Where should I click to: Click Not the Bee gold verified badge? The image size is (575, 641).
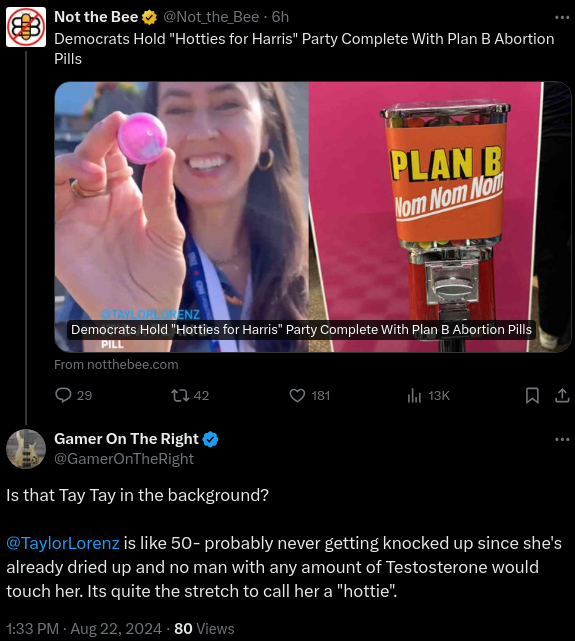(149, 17)
